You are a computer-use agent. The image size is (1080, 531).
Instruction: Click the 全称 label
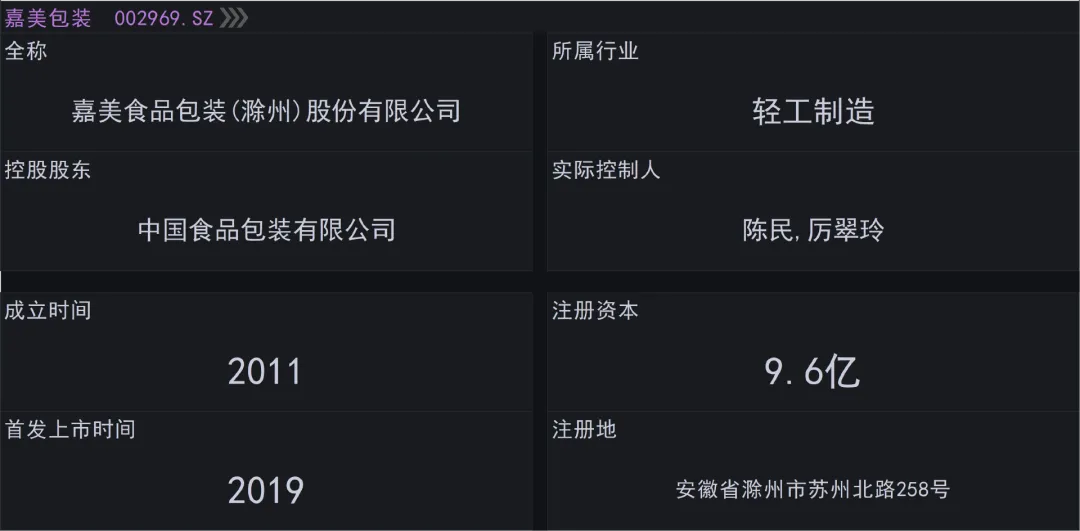[26, 52]
